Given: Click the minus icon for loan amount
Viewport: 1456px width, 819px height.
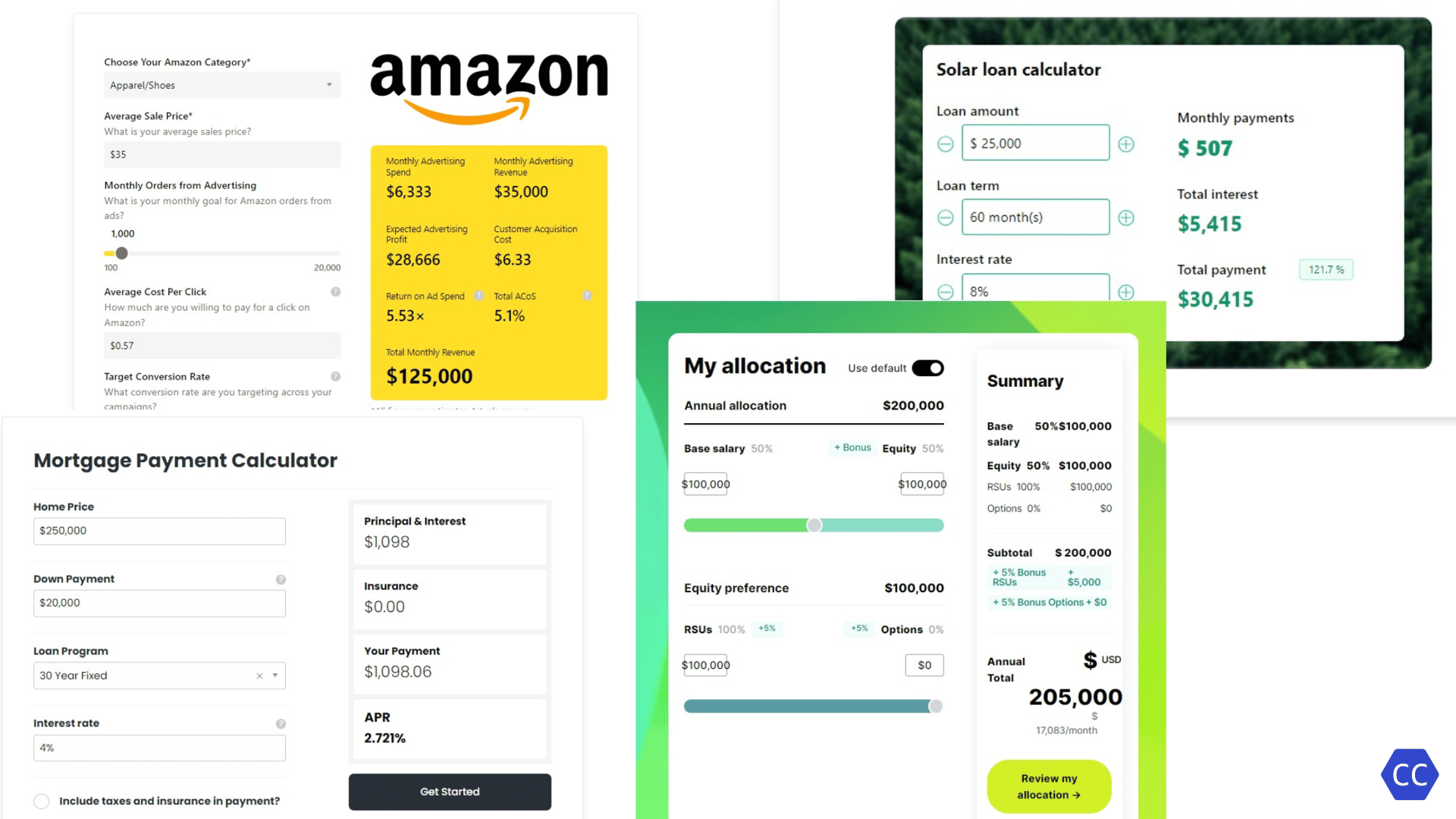Looking at the screenshot, I should [x=945, y=143].
